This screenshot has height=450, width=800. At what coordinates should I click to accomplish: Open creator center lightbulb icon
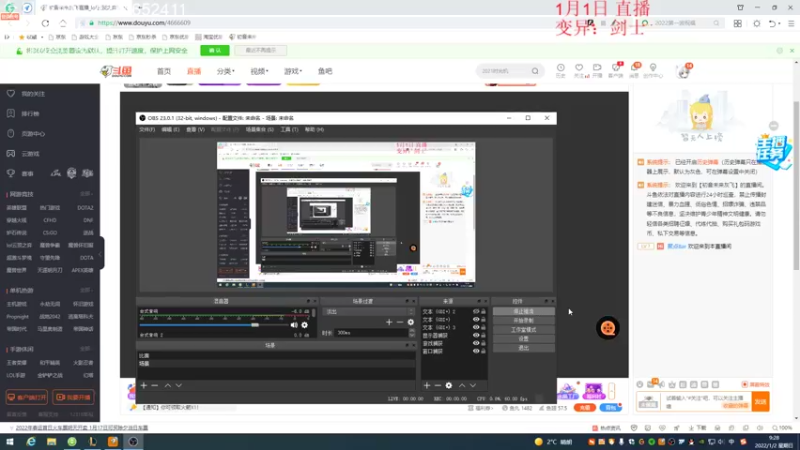tap(653, 68)
